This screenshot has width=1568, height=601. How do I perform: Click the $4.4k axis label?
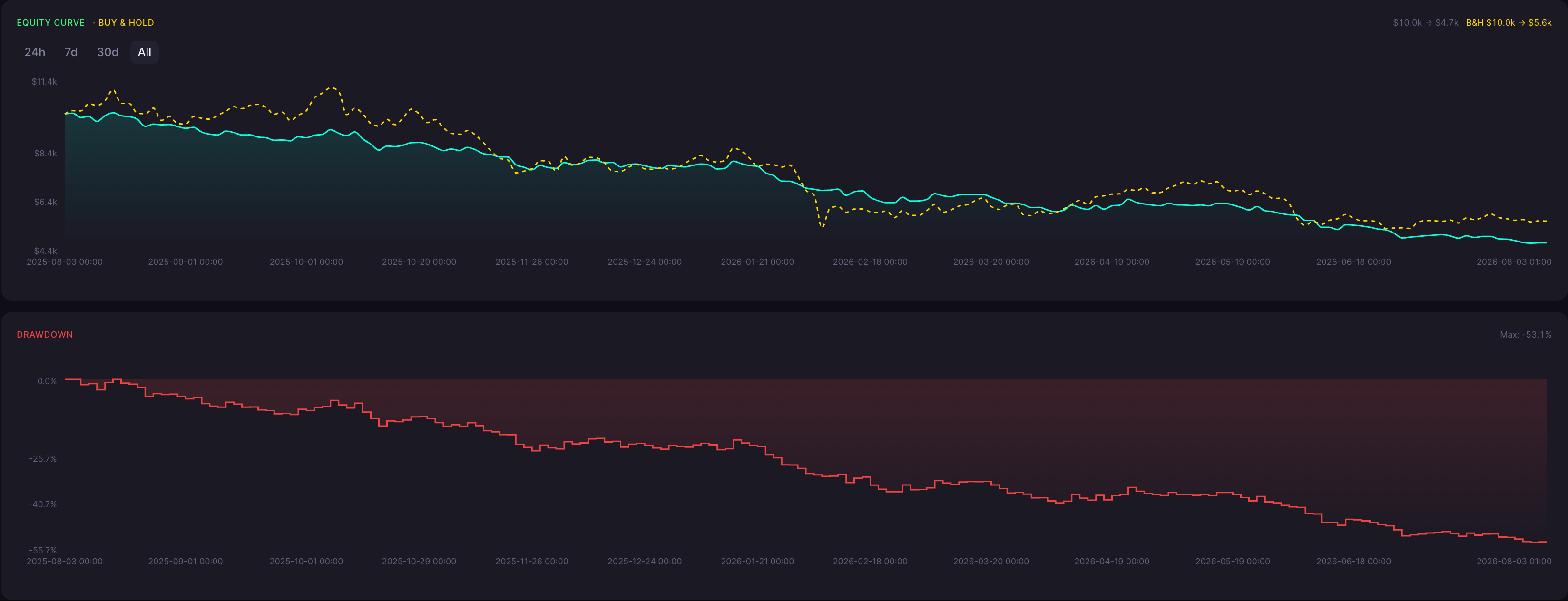coord(46,251)
